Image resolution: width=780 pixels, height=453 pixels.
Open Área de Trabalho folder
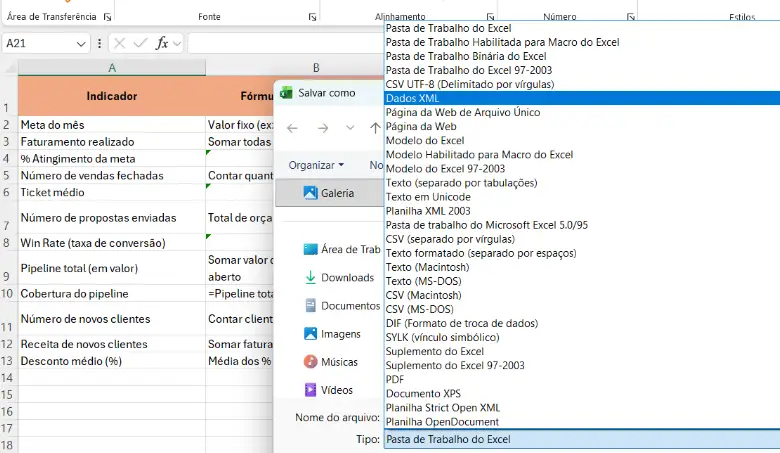[x=342, y=249]
